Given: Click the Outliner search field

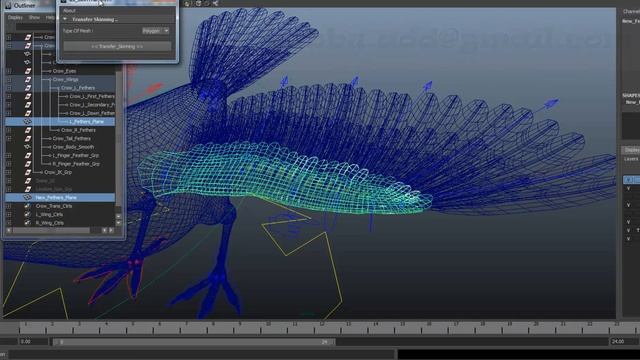Looking at the screenshot, I should tap(36, 27).
